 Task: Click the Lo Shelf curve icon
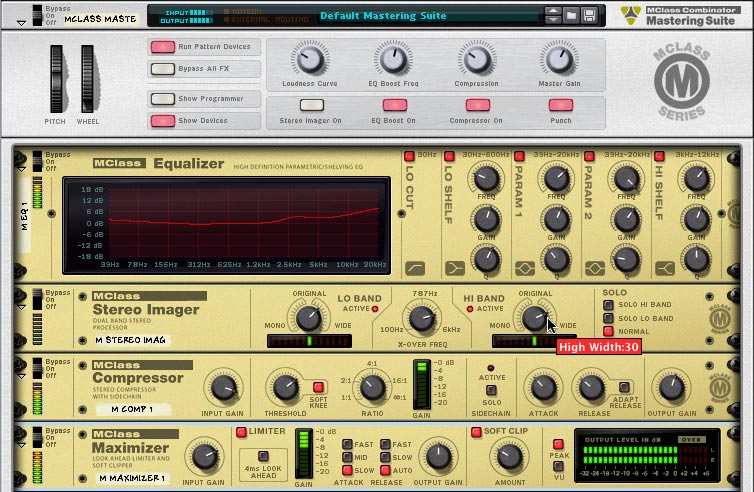tap(454, 268)
